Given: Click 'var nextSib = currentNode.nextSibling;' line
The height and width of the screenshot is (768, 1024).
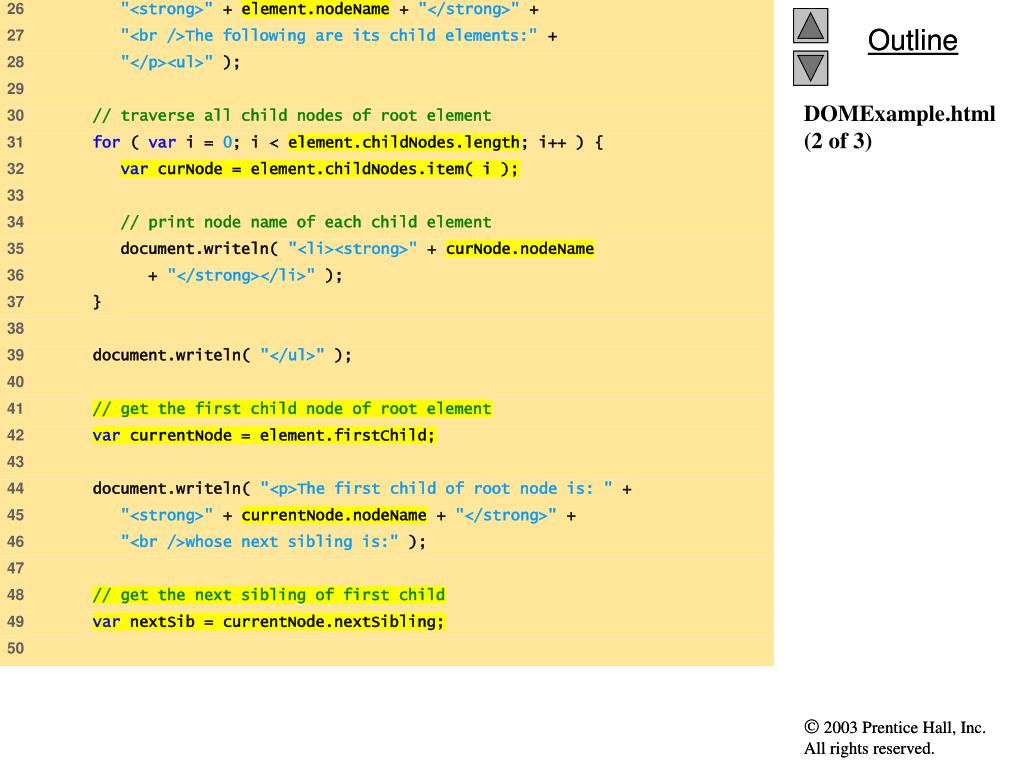Looking at the screenshot, I should [x=268, y=621].
